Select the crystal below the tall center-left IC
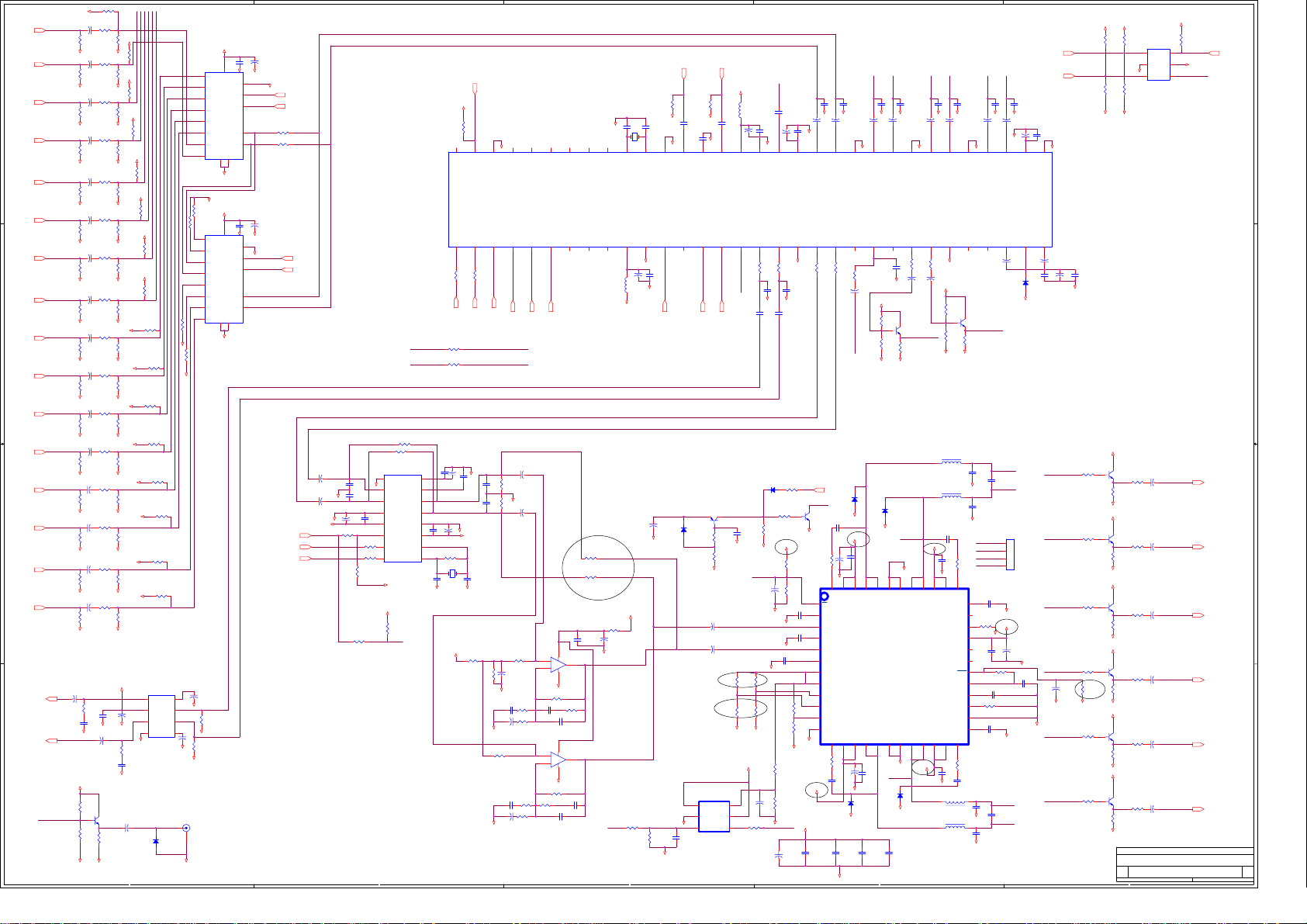The image size is (1307, 924). [451, 574]
